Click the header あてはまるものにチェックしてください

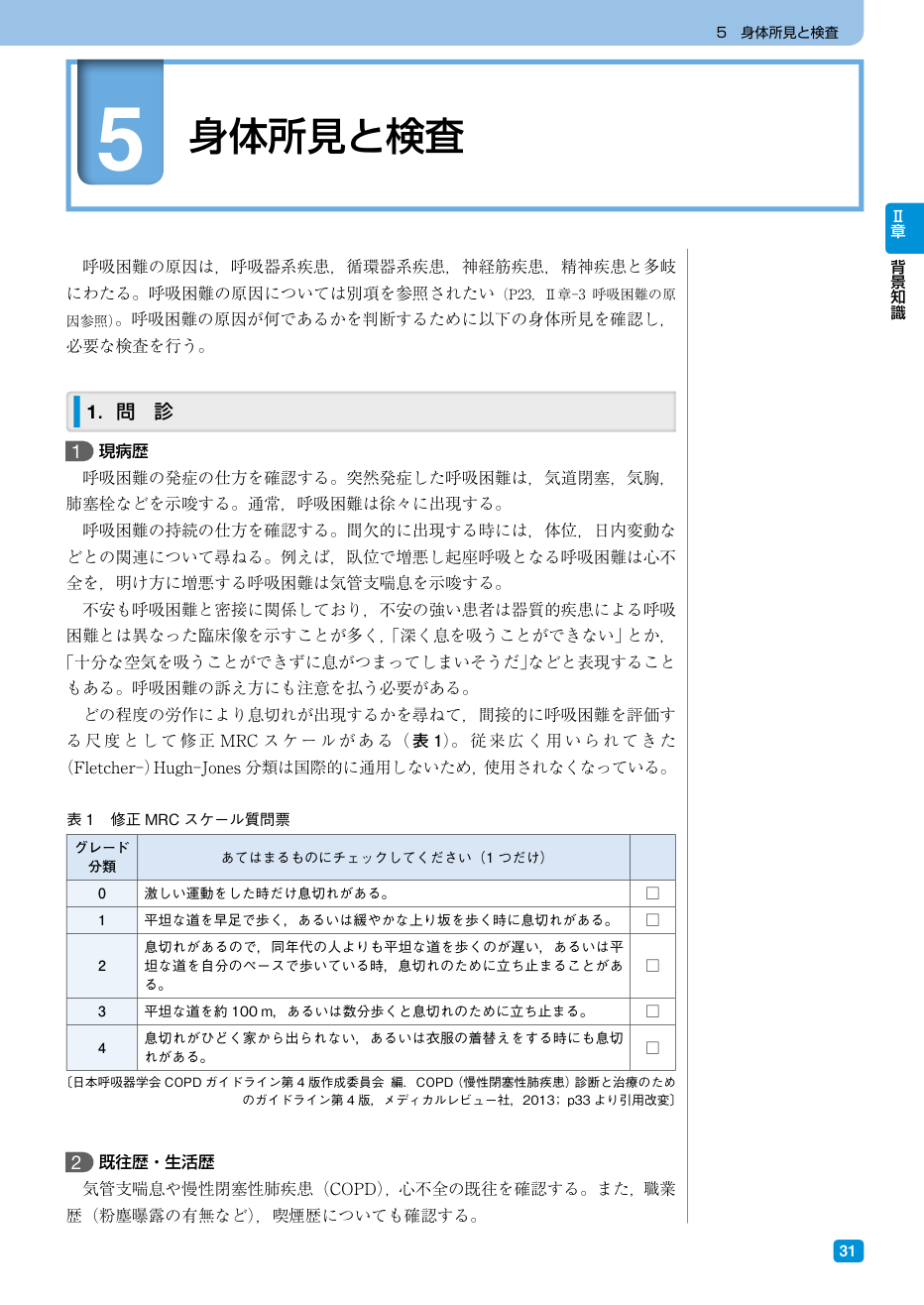[384, 857]
